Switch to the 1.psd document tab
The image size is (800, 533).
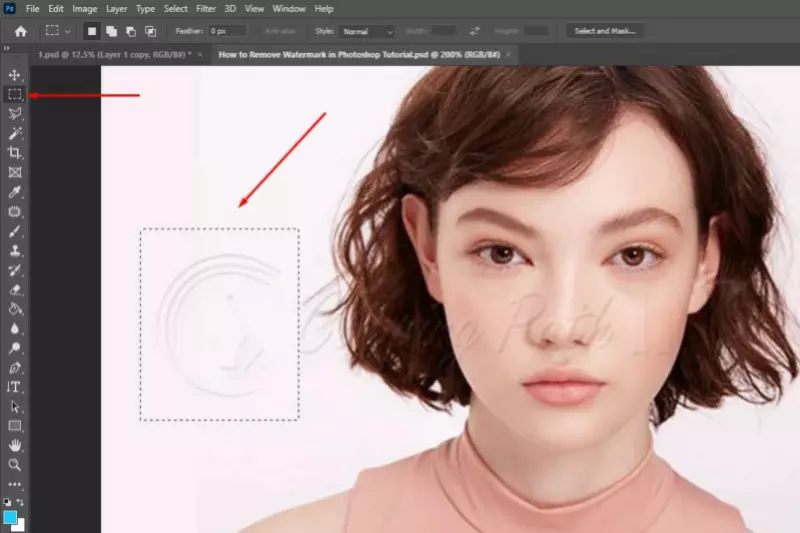coord(115,55)
